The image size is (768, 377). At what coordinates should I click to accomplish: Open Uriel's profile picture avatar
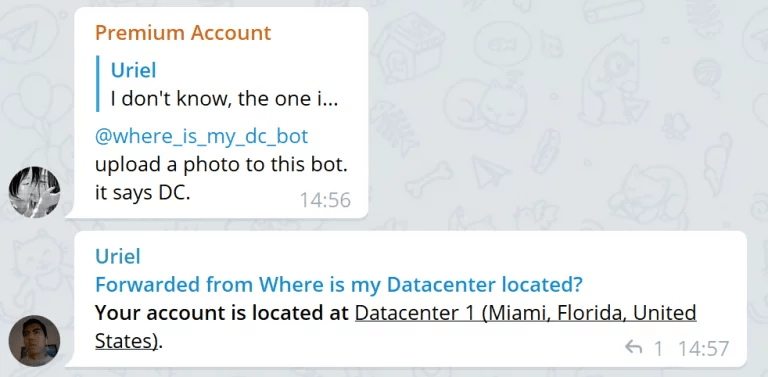coord(34,341)
